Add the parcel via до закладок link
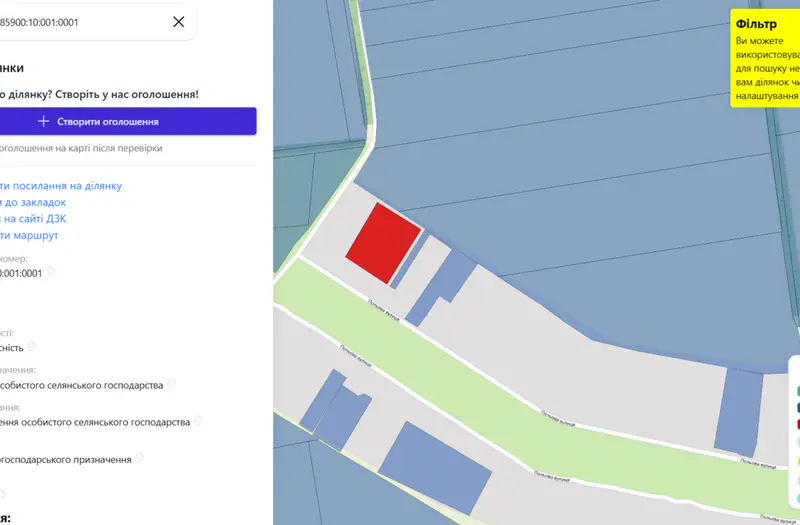Screen dimensions: 800x525 (33, 202)
